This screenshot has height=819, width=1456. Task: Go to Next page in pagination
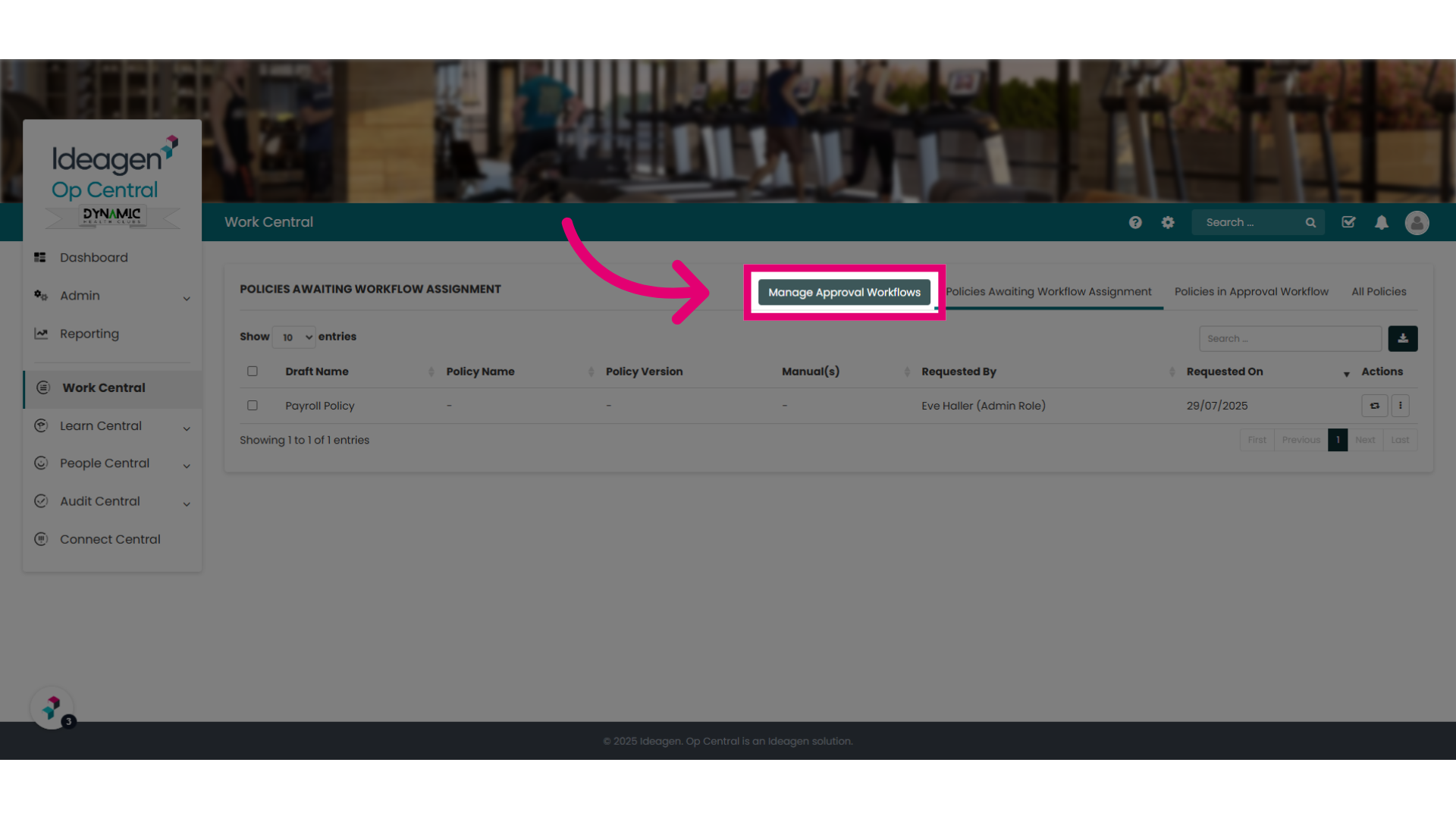tap(1365, 440)
